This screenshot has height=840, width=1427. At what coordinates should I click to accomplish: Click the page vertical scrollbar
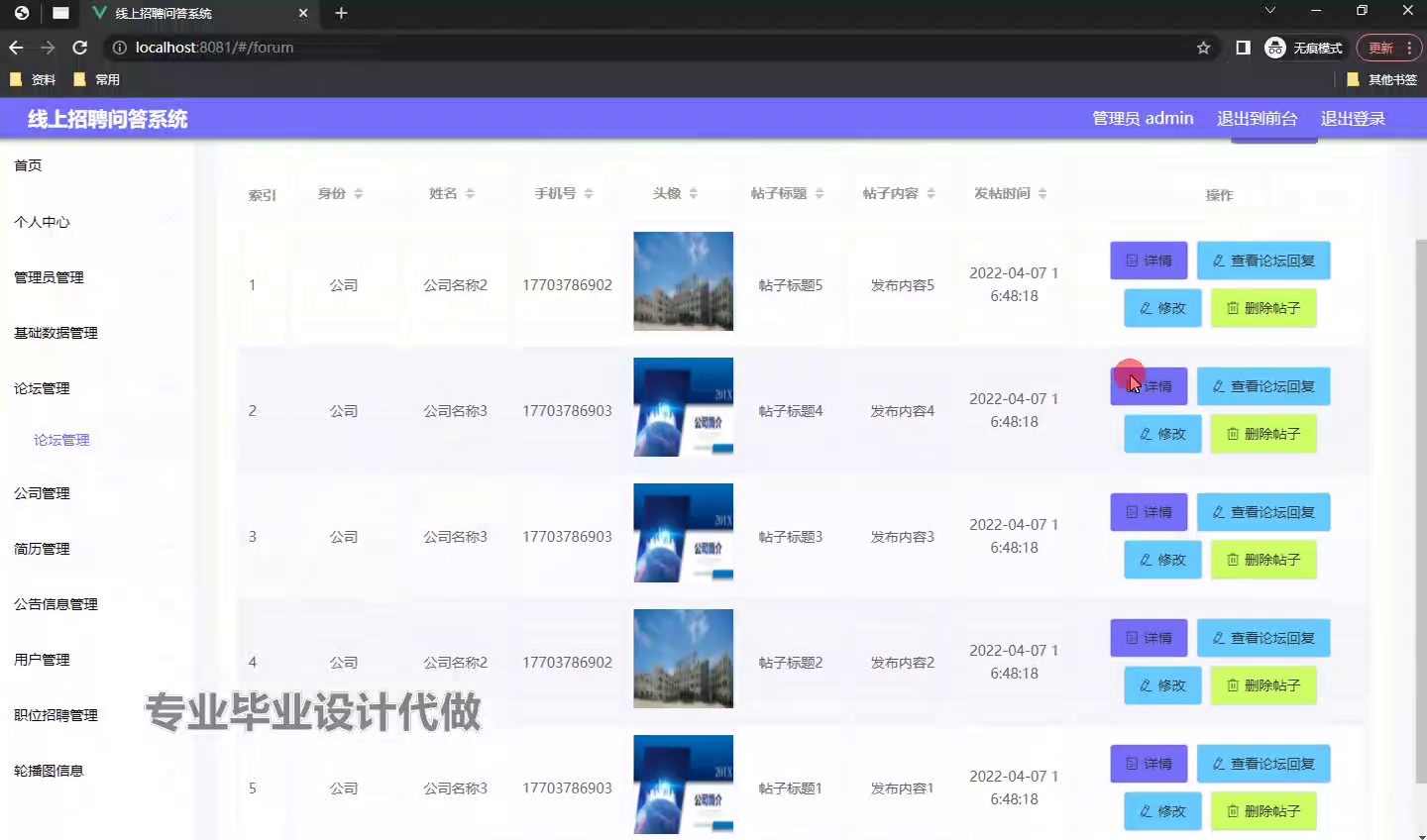1421,510
